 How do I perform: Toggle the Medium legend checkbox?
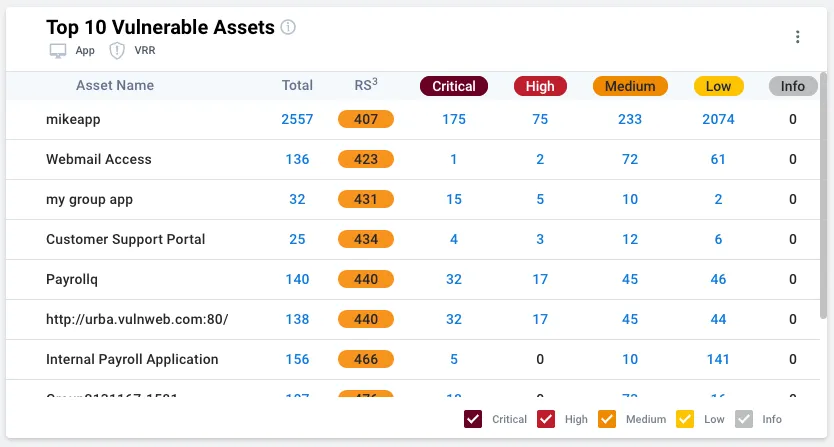(x=607, y=419)
